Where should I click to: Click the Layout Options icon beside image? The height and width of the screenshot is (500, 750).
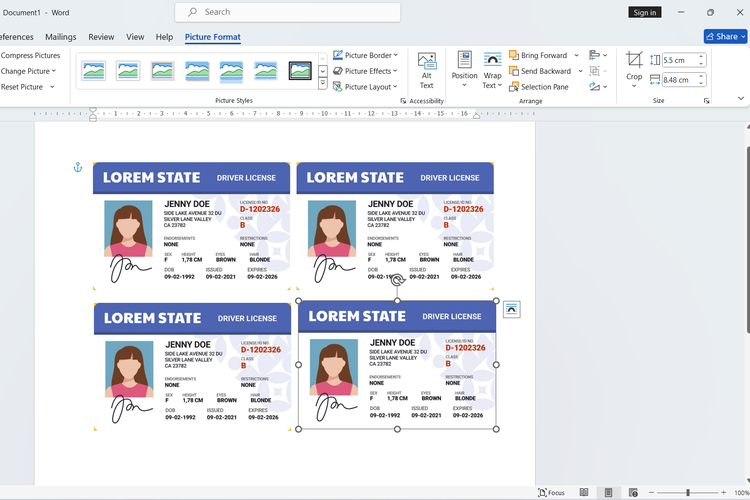click(x=511, y=309)
